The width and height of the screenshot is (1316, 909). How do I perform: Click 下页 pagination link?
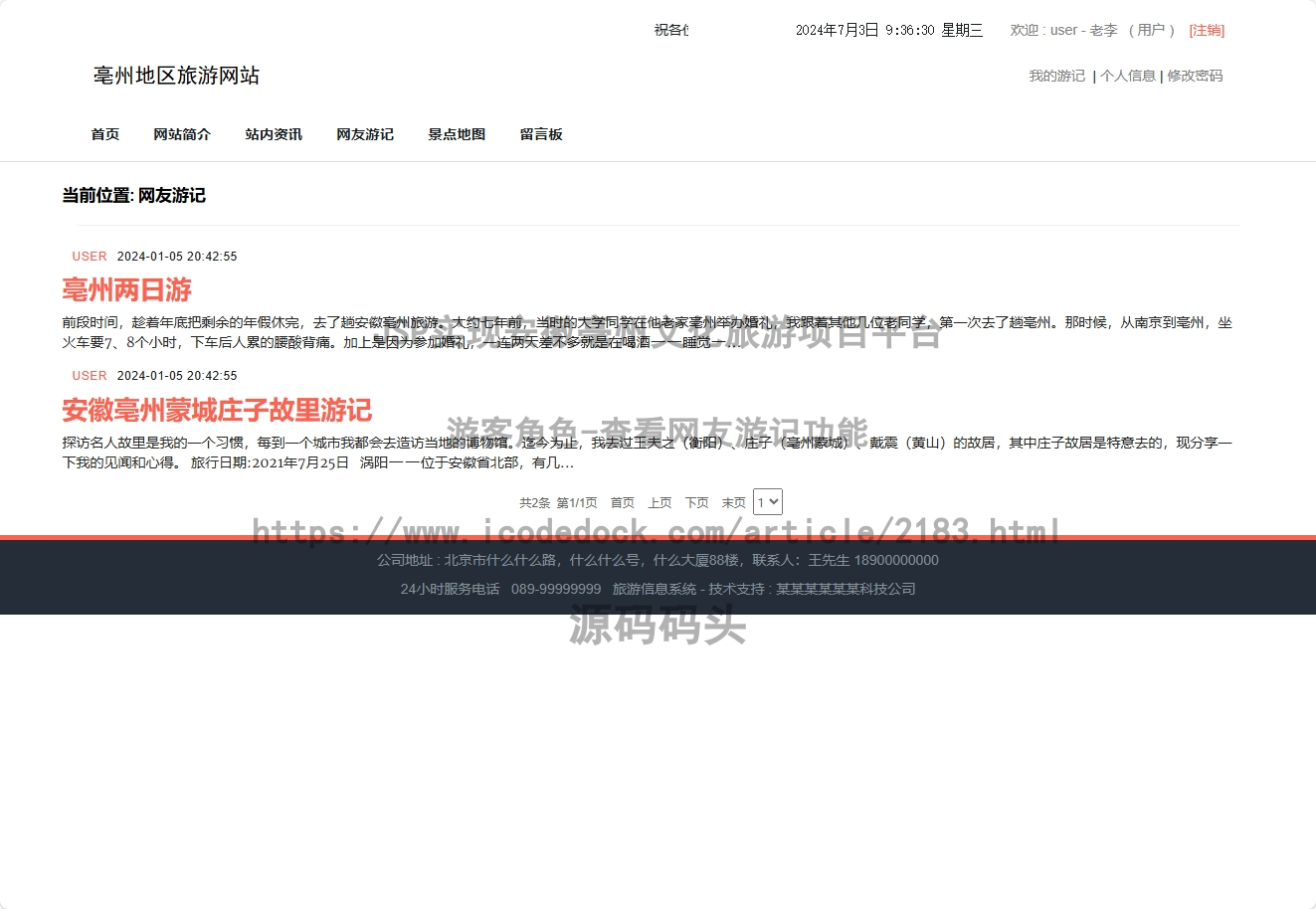click(x=697, y=503)
